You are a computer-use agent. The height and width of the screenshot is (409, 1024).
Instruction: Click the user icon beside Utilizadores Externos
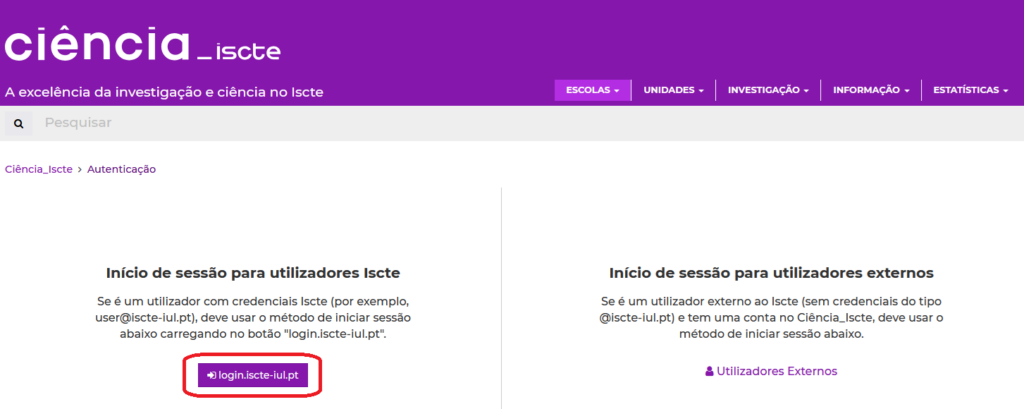(709, 371)
